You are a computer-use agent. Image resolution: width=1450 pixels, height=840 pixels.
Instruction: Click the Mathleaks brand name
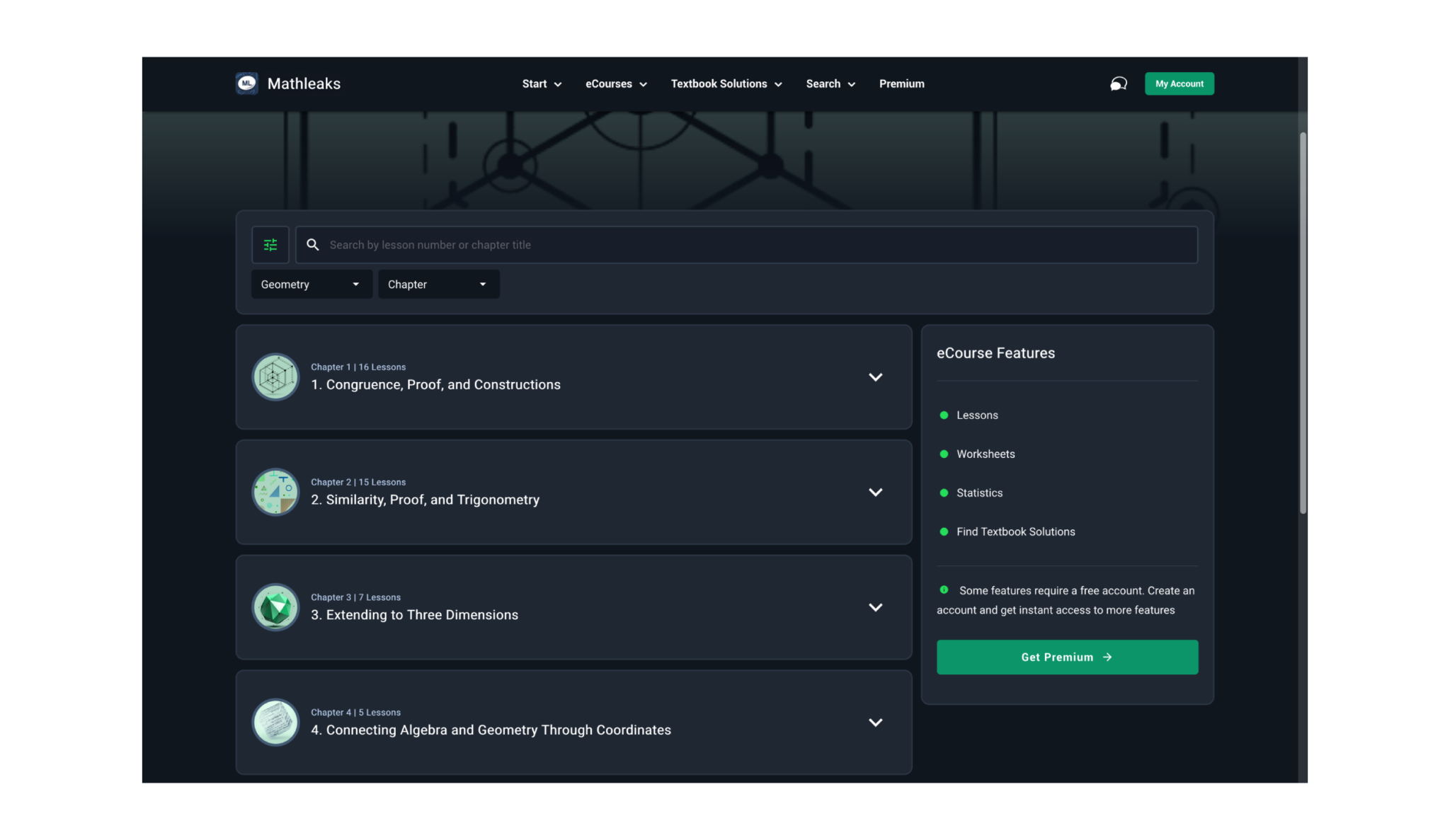click(304, 84)
